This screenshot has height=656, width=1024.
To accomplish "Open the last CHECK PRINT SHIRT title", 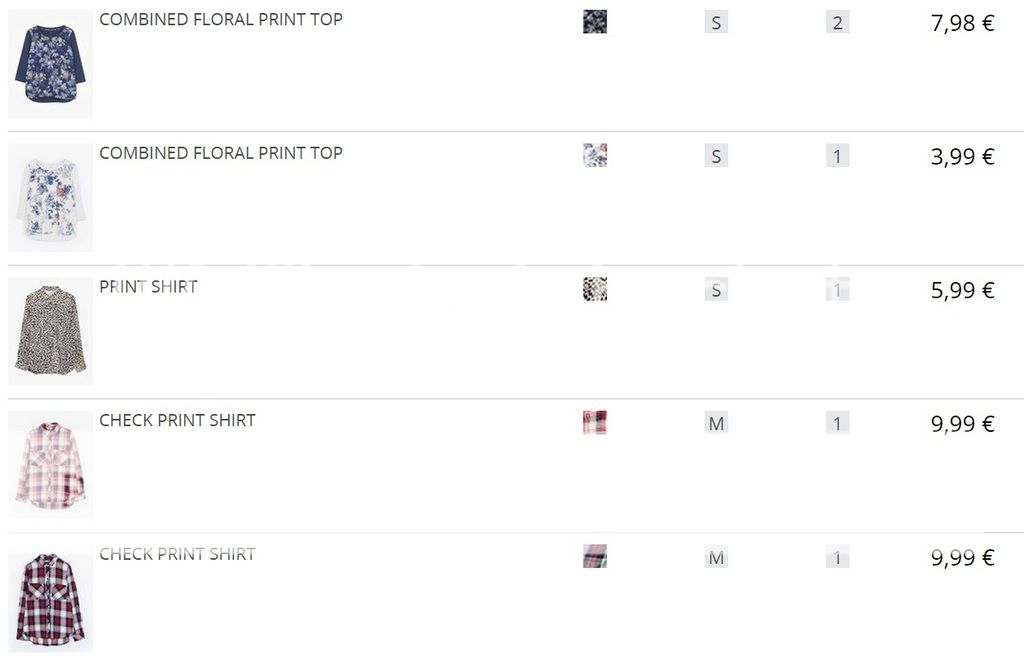I will [x=177, y=554].
